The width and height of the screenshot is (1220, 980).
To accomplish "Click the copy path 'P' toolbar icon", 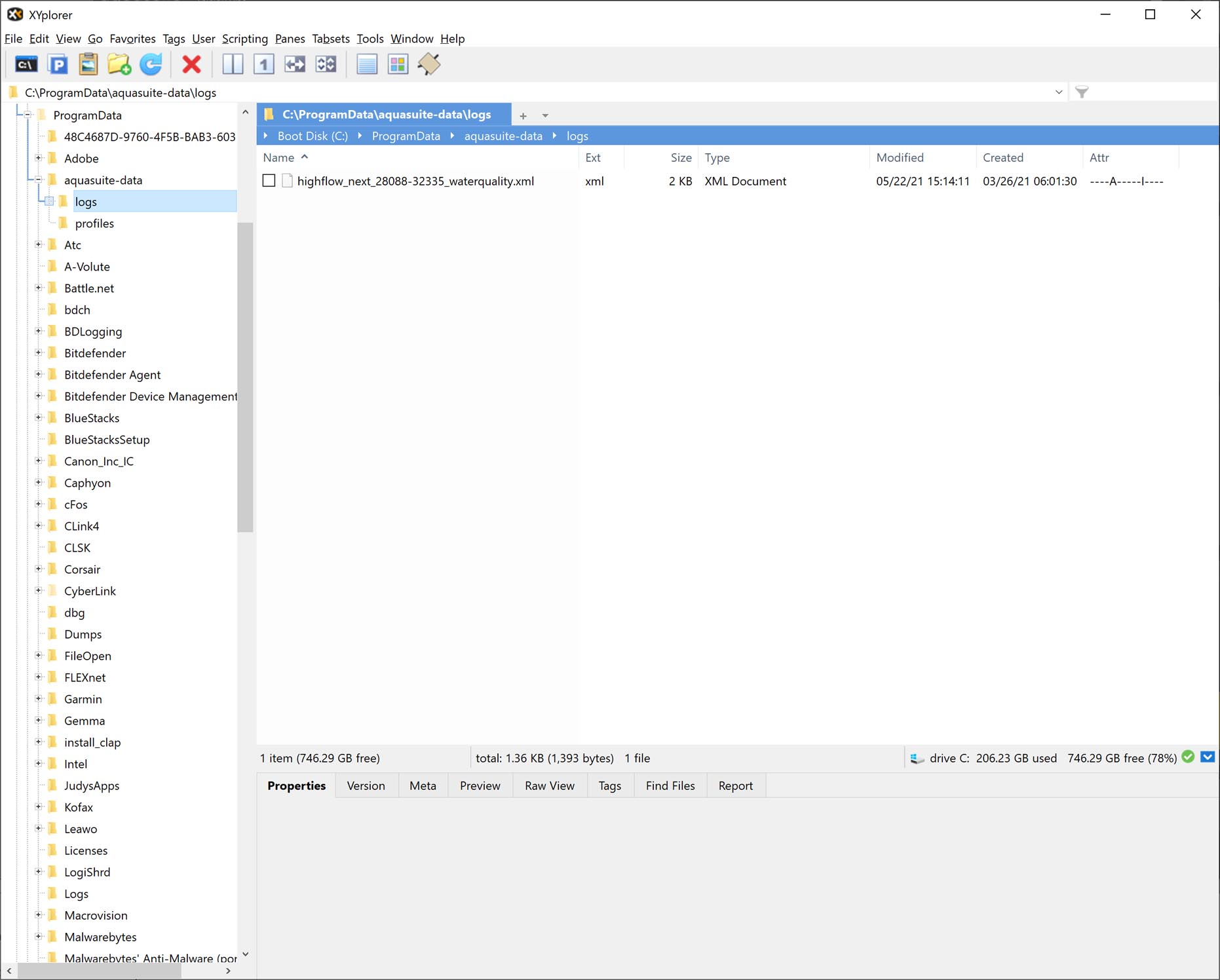I will coord(58,64).
